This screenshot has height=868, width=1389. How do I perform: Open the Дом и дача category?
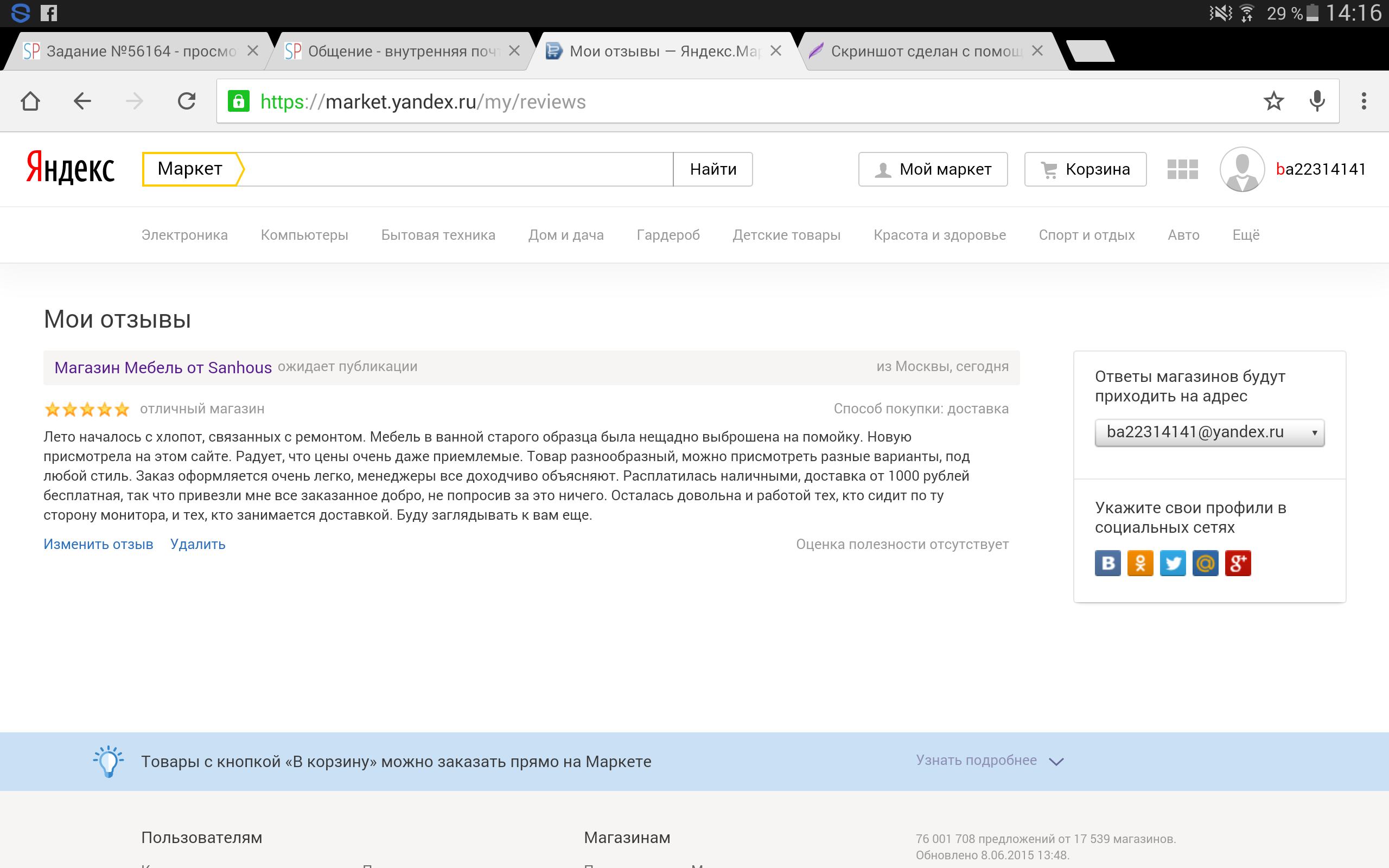tap(566, 235)
